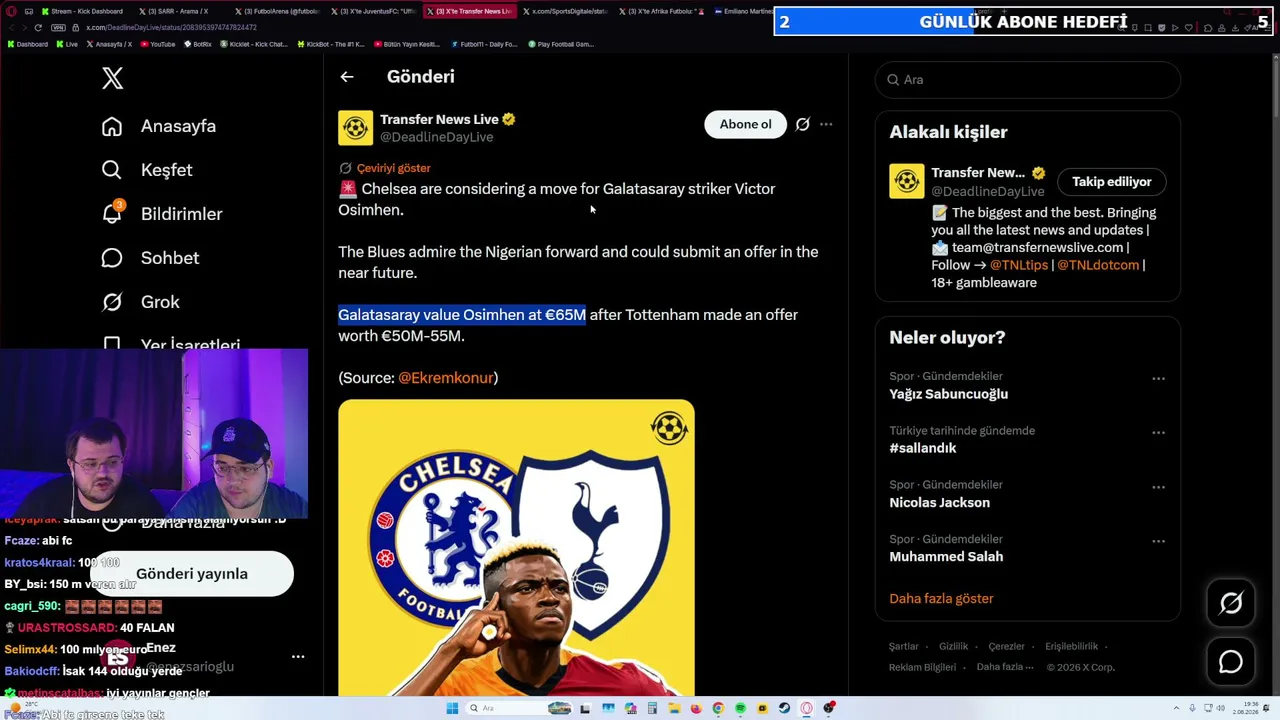The height and width of the screenshot is (720, 1280).
Task: Open more options for #sallandık trend
Action: tap(1158, 433)
